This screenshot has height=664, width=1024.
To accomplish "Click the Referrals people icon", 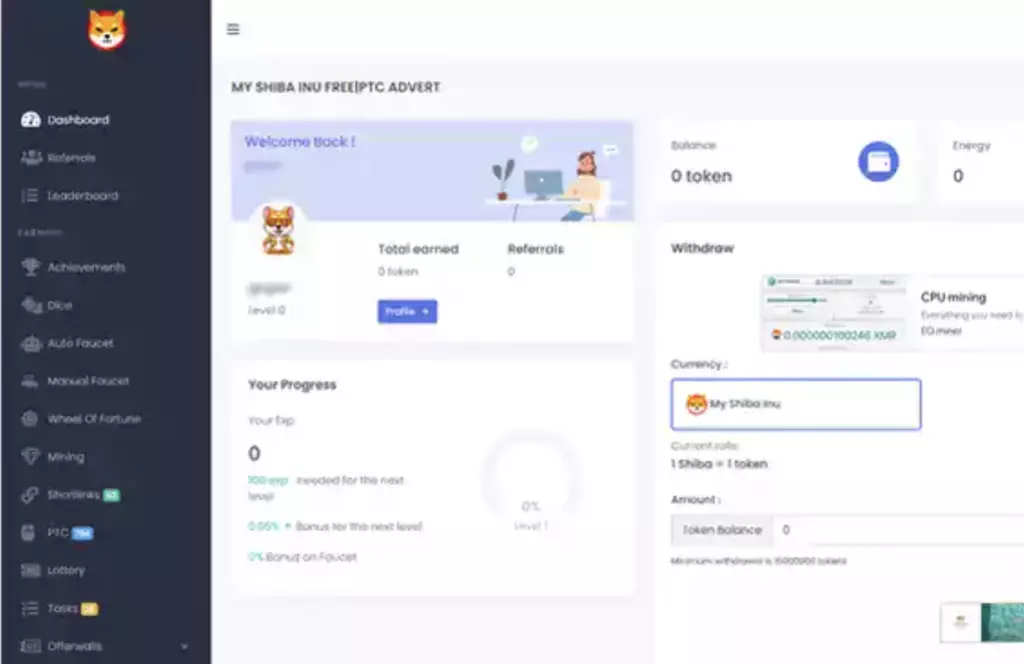I will [x=31, y=157].
